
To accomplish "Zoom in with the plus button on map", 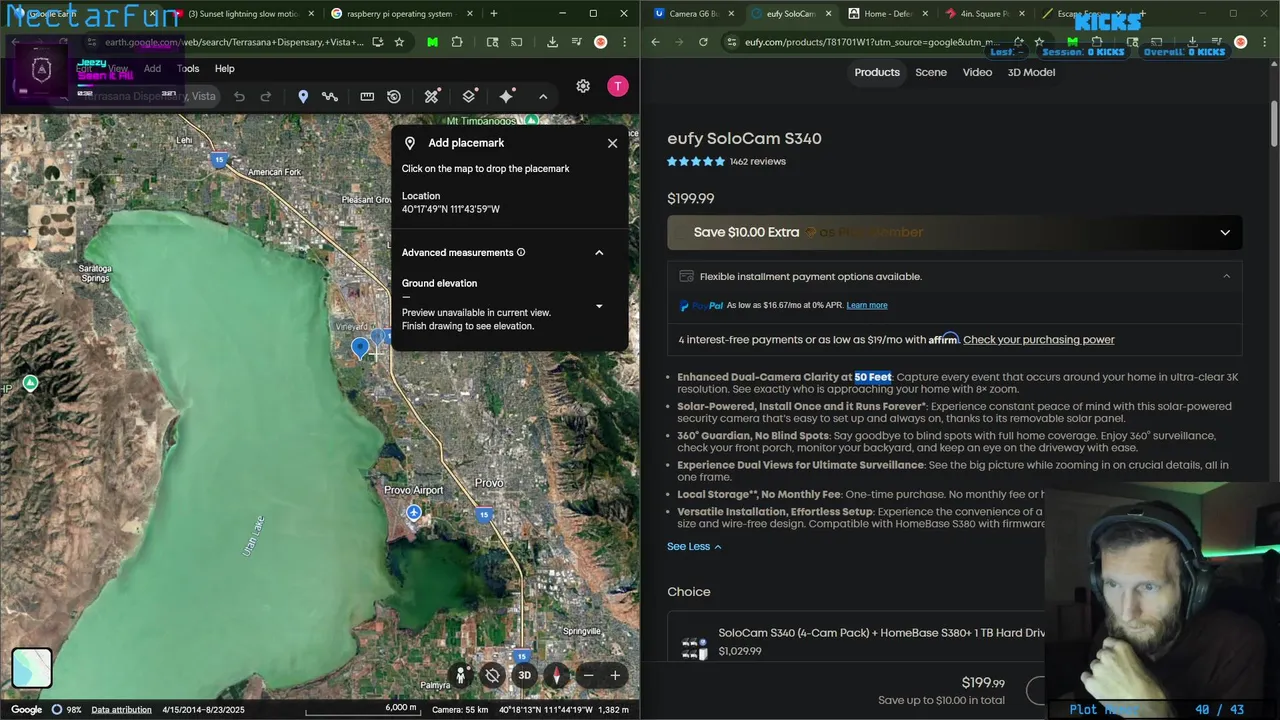I will click(615, 675).
